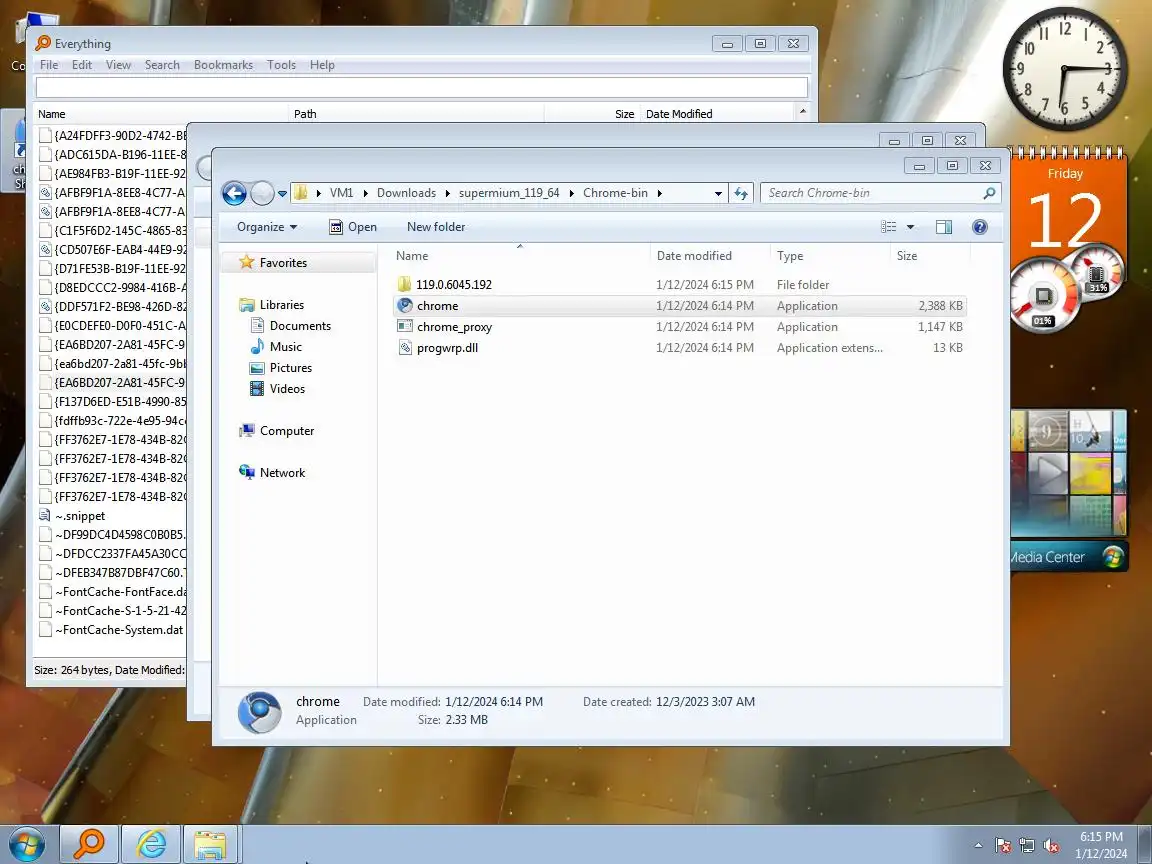Open Everything Search menu

click(162, 65)
